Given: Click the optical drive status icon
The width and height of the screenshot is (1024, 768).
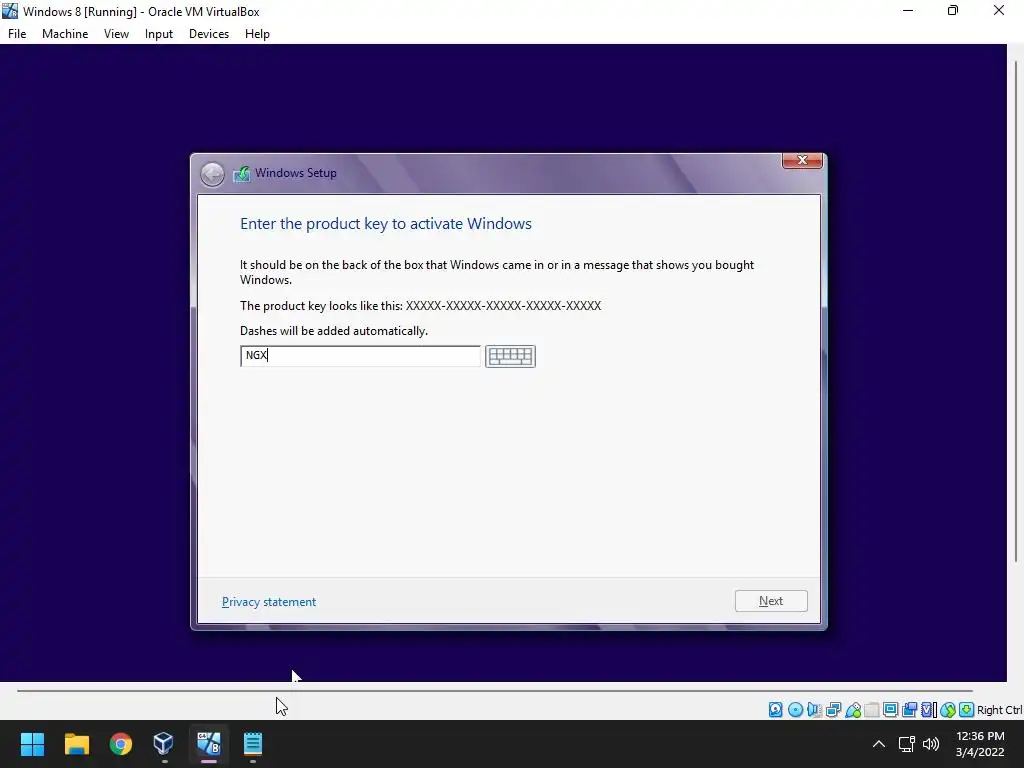Looking at the screenshot, I should 795,710.
